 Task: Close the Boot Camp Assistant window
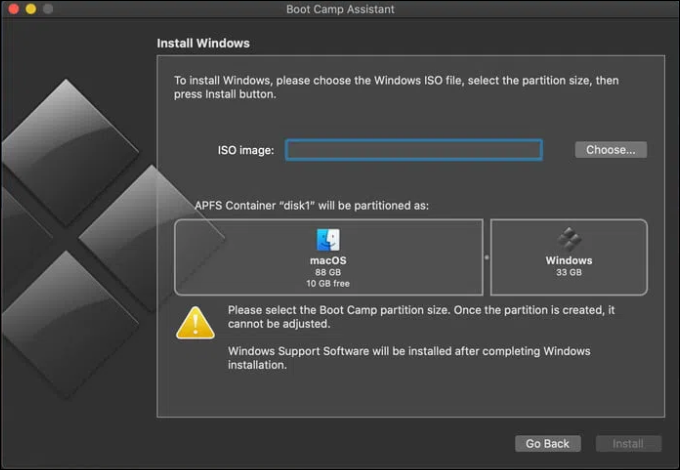11,9
